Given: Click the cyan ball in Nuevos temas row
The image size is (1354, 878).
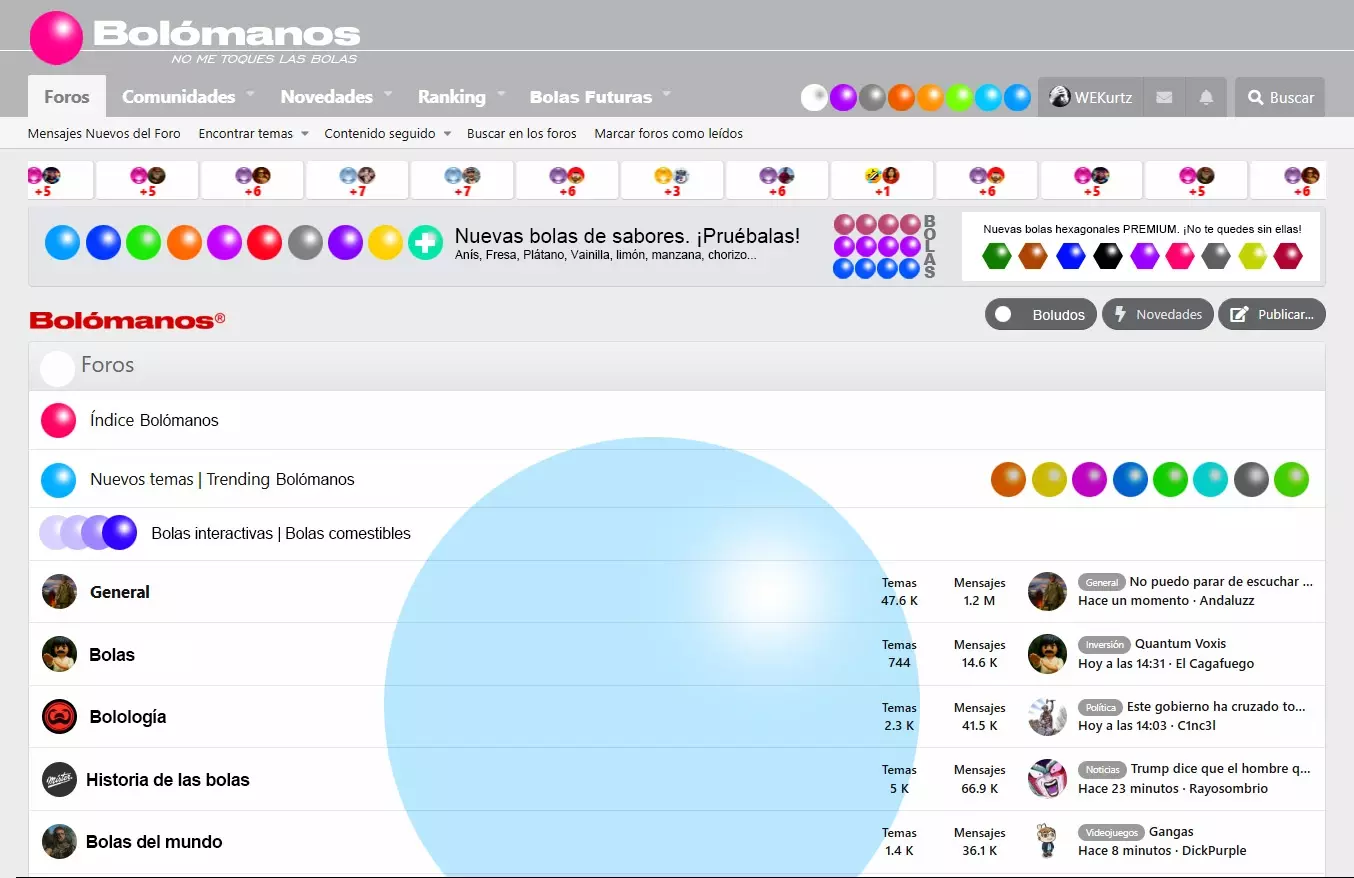Looking at the screenshot, I should pyautogui.click(x=1211, y=479).
